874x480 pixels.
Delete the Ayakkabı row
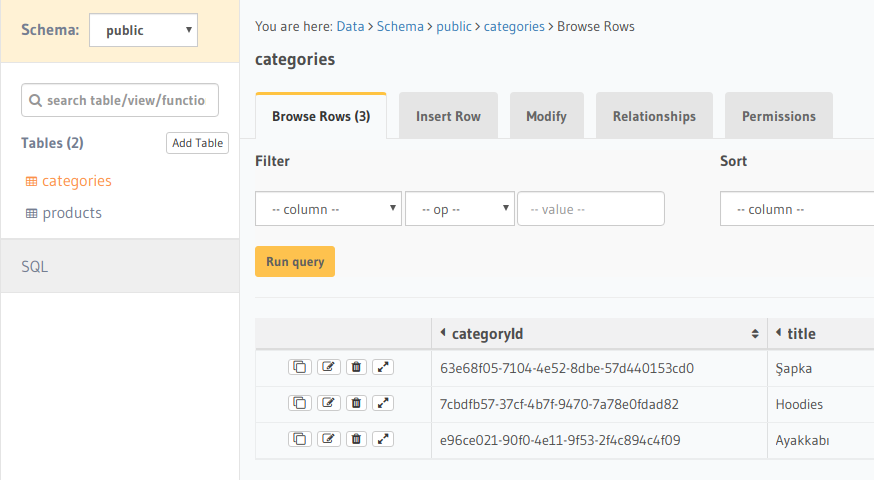pyautogui.click(x=355, y=439)
